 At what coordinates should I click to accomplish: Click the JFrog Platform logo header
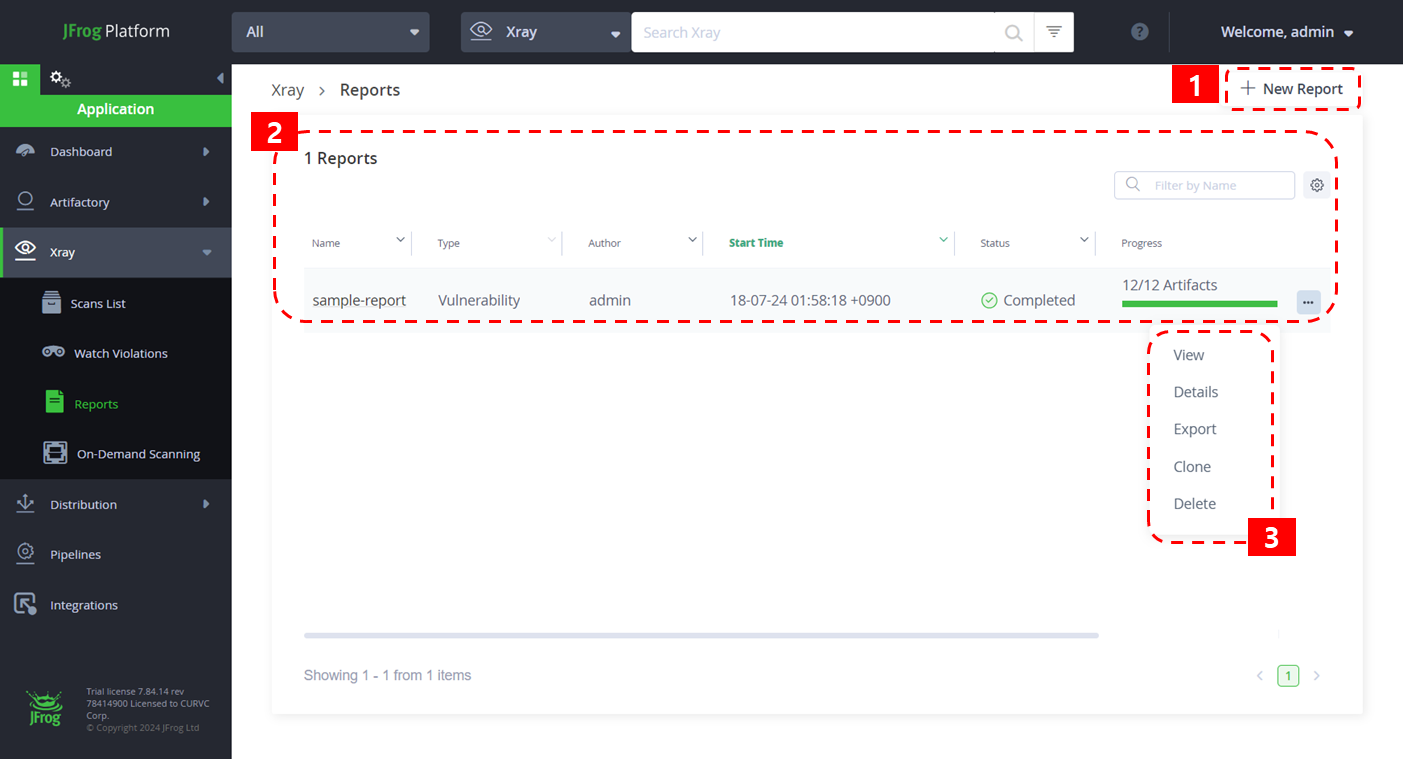point(115,31)
